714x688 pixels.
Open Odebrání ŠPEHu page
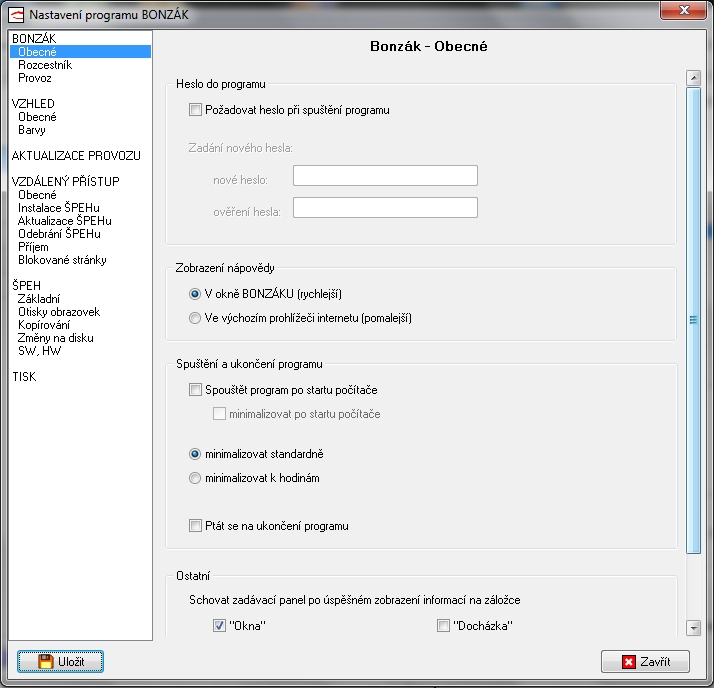coord(59,234)
